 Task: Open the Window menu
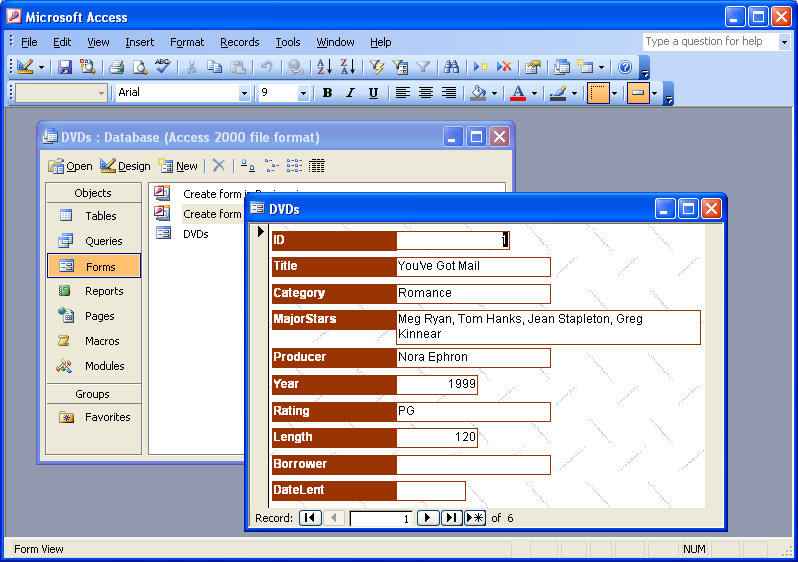[x=335, y=42]
